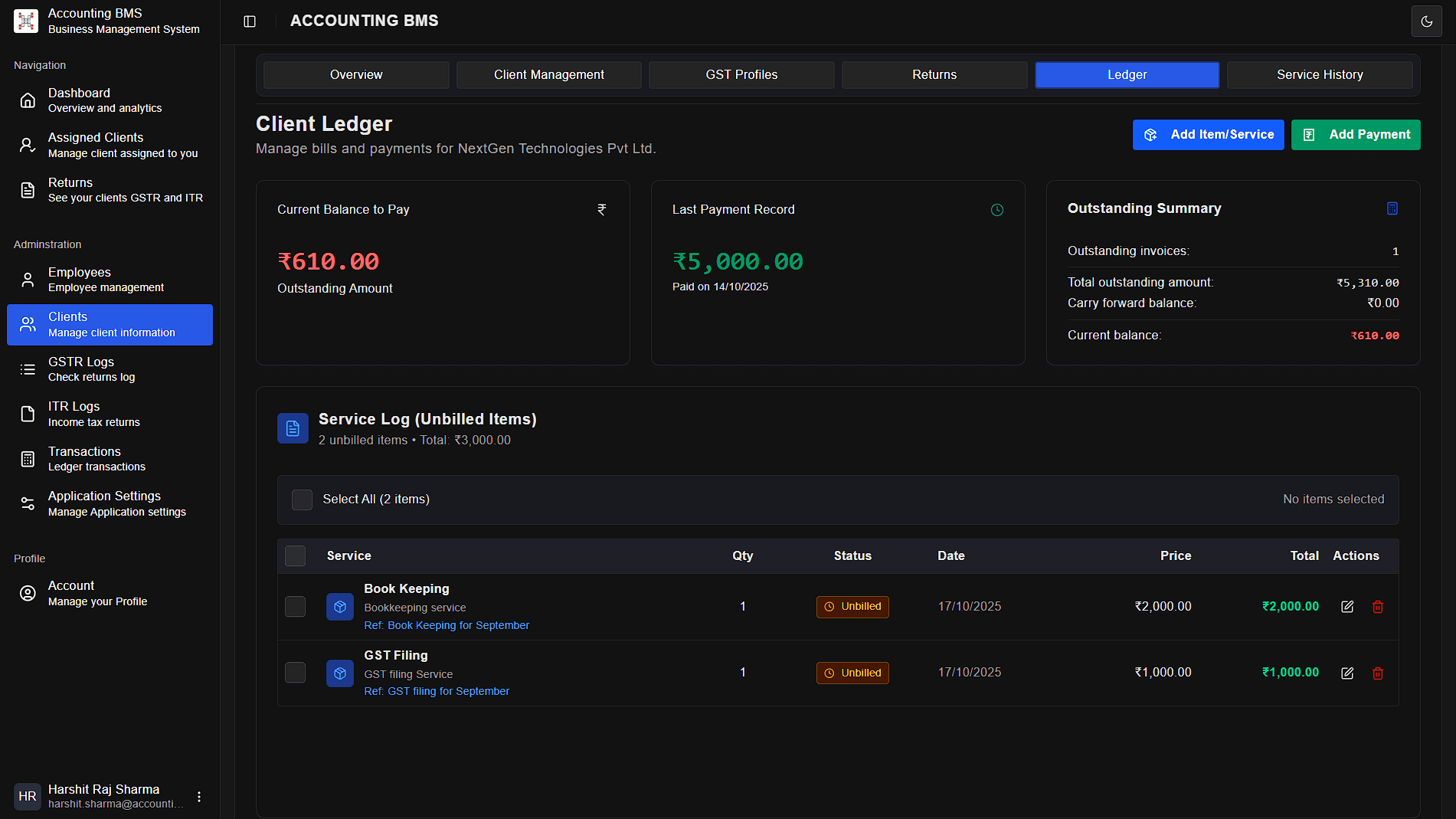Open user menu with three-dot icon
This screenshot has height=819, width=1456.
coord(199,797)
